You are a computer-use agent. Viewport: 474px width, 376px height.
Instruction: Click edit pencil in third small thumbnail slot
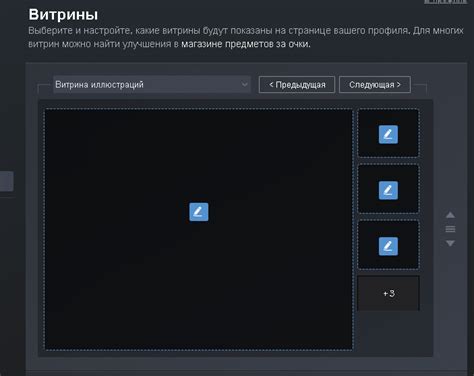click(x=388, y=246)
